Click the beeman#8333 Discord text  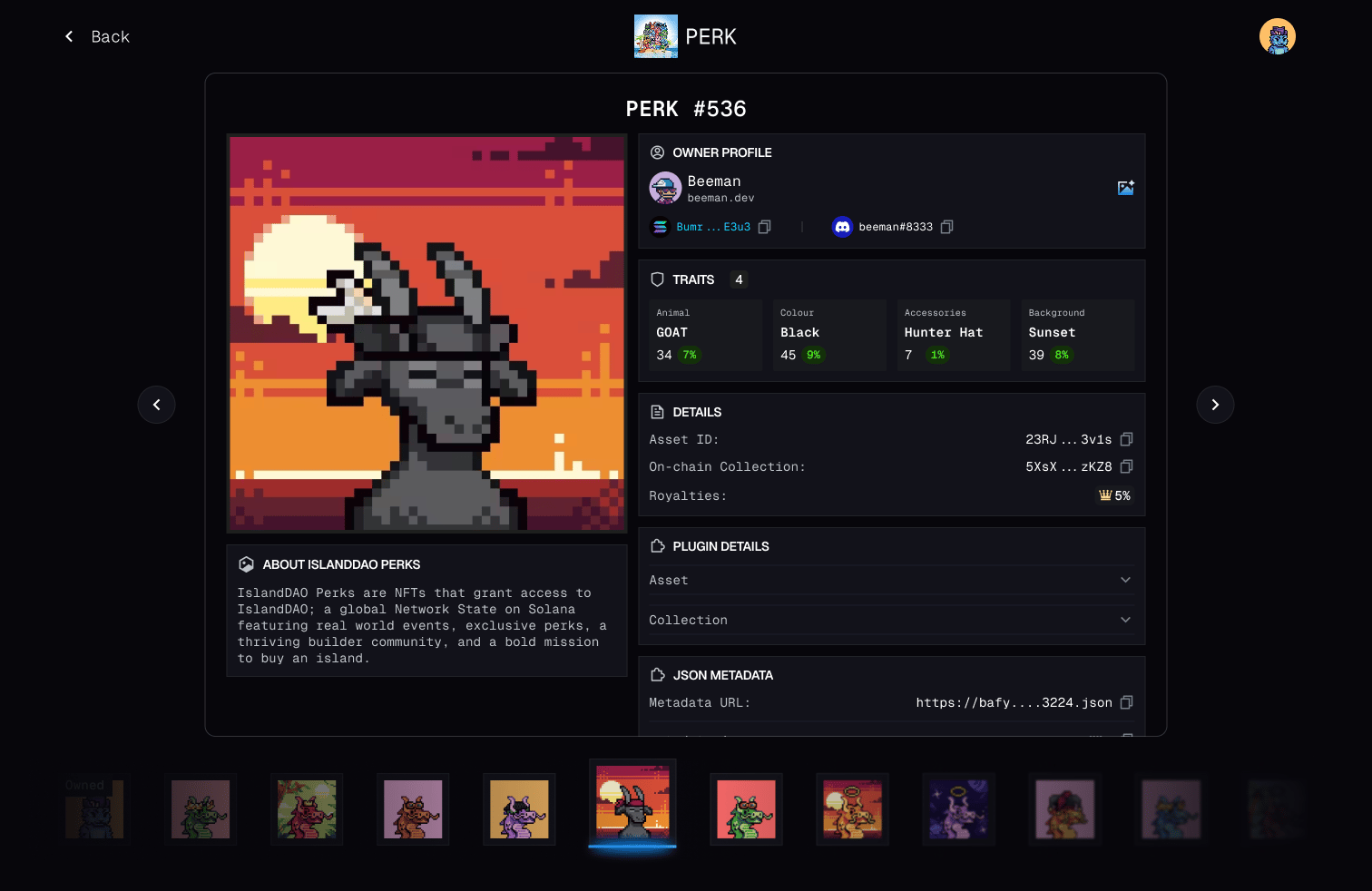pos(896,227)
